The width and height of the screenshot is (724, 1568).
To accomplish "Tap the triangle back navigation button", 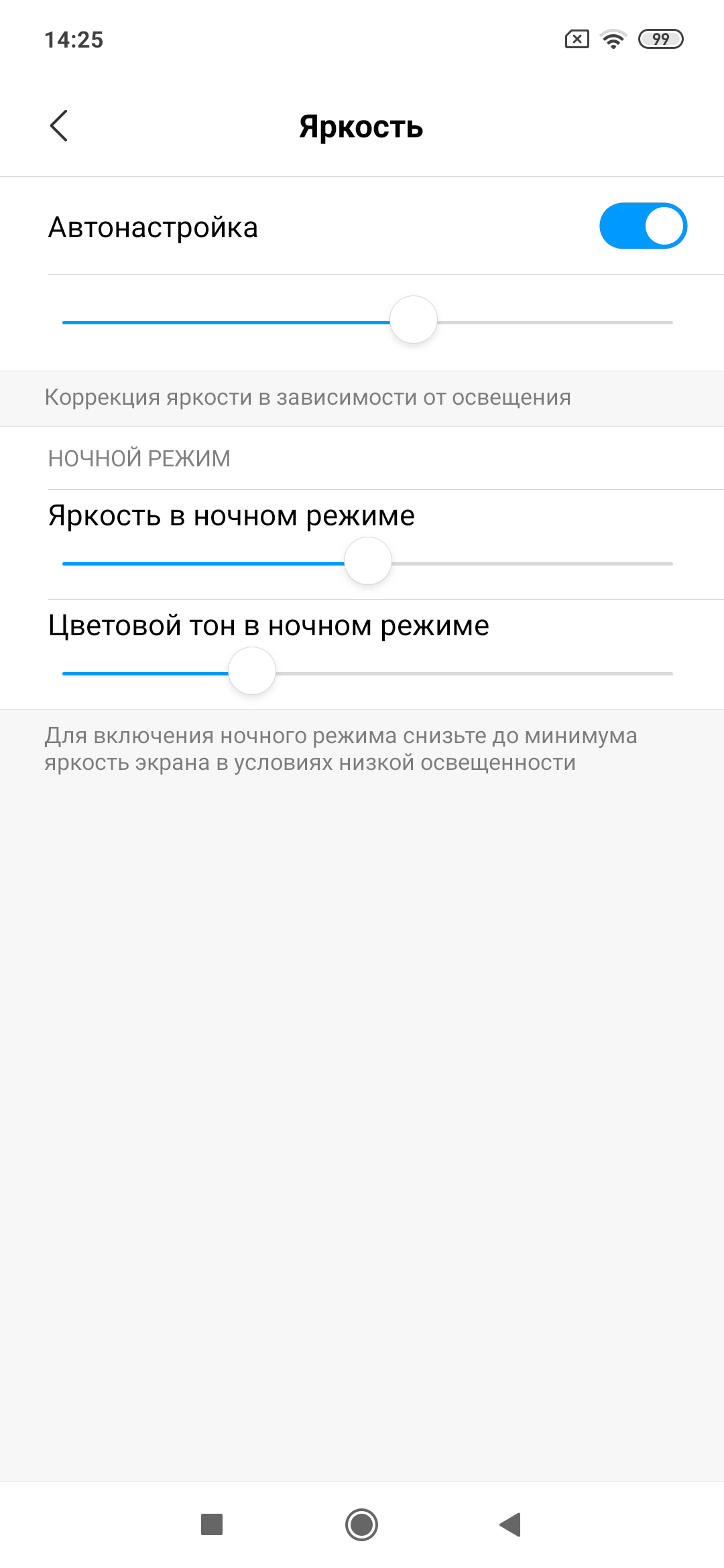I will pyautogui.click(x=510, y=1524).
